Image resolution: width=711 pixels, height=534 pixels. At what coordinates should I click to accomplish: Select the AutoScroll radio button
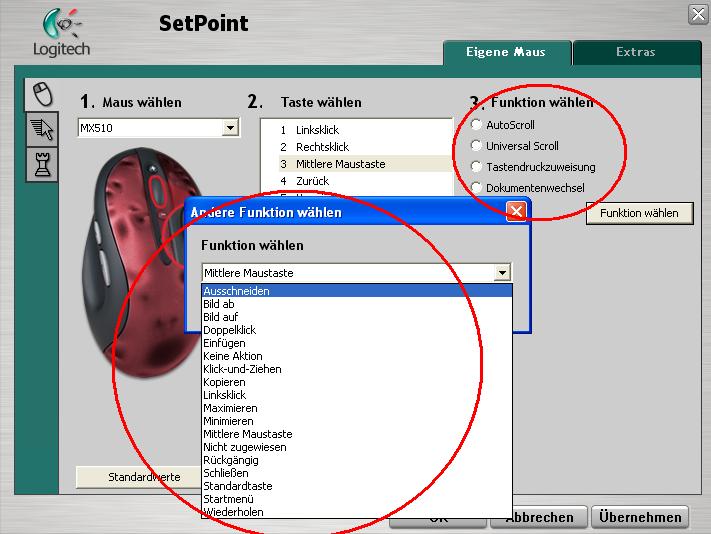(x=476, y=124)
